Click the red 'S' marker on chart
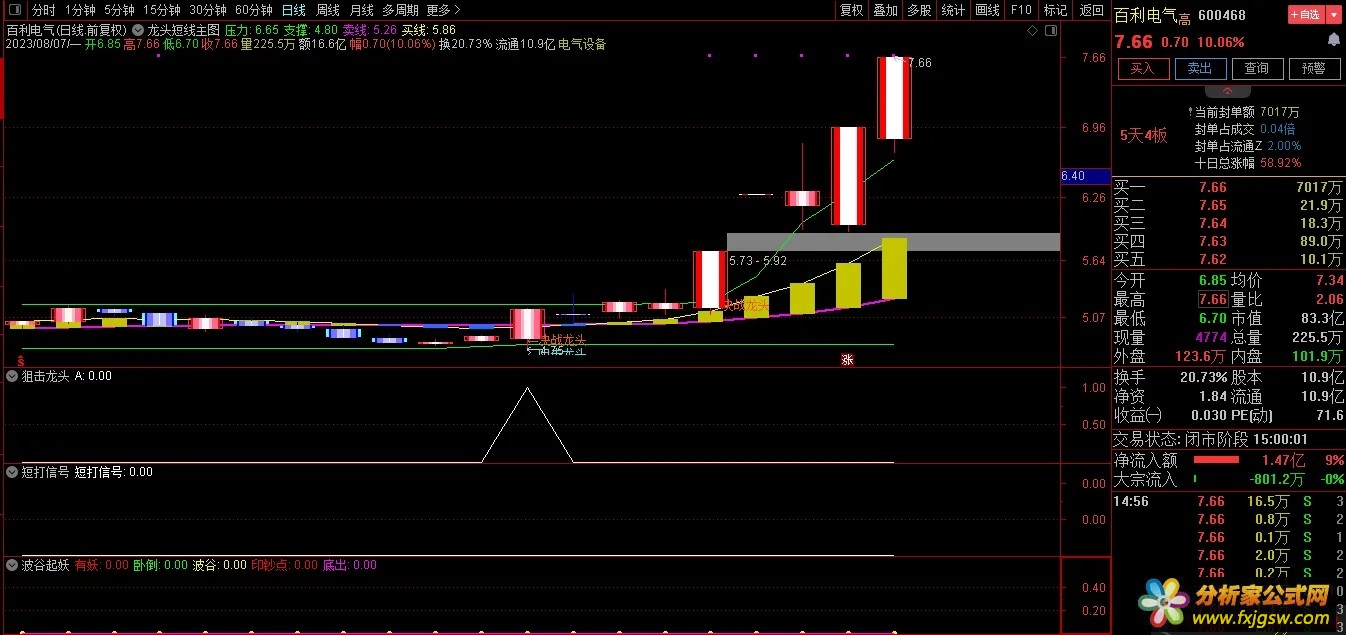The width and height of the screenshot is (1346, 635). tap(20, 359)
